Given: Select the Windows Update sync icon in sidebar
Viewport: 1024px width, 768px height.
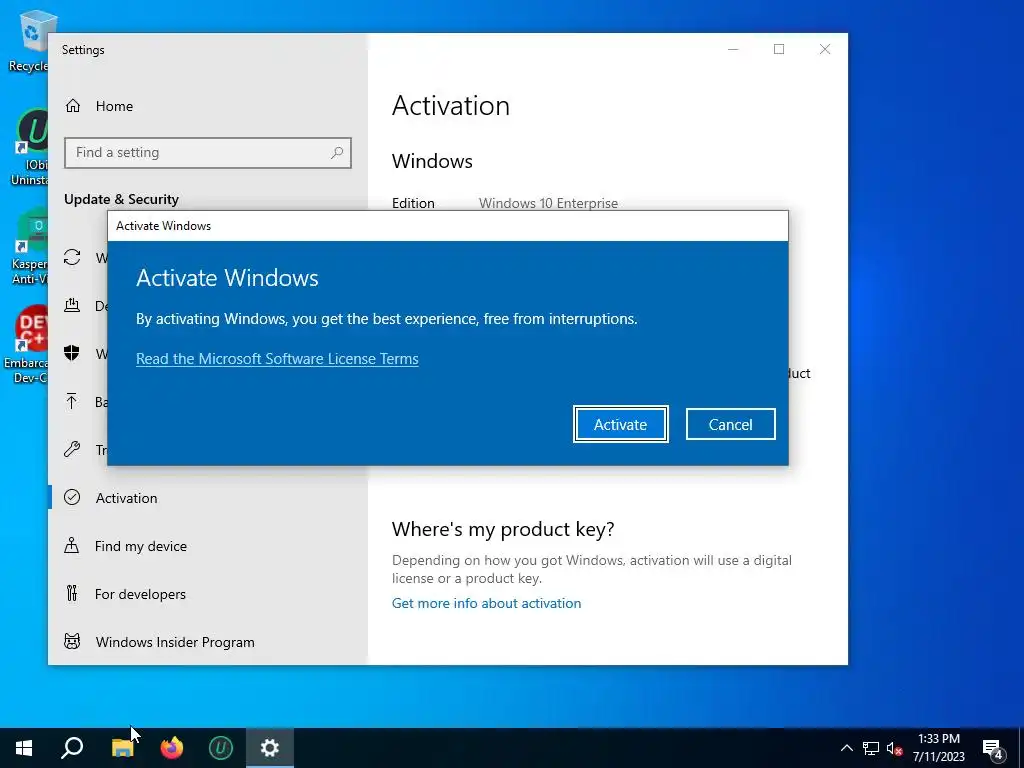Looking at the screenshot, I should point(72,257).
